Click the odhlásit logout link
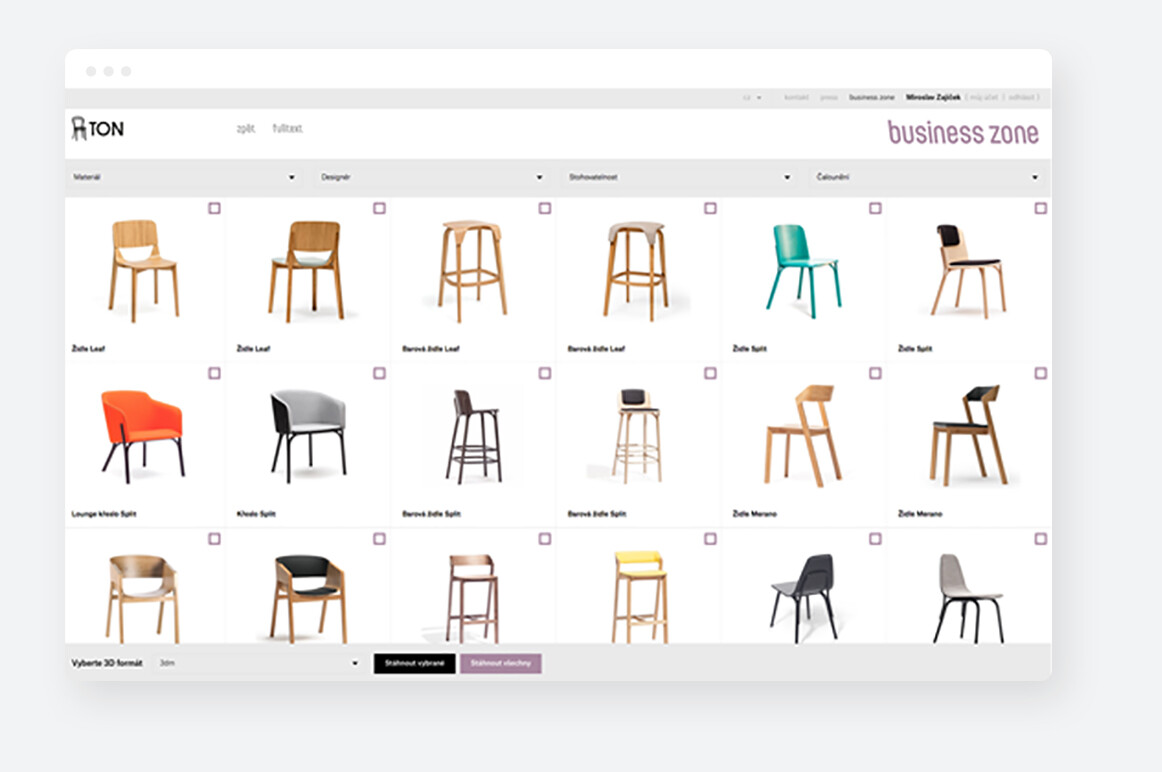 [1021, 98]
